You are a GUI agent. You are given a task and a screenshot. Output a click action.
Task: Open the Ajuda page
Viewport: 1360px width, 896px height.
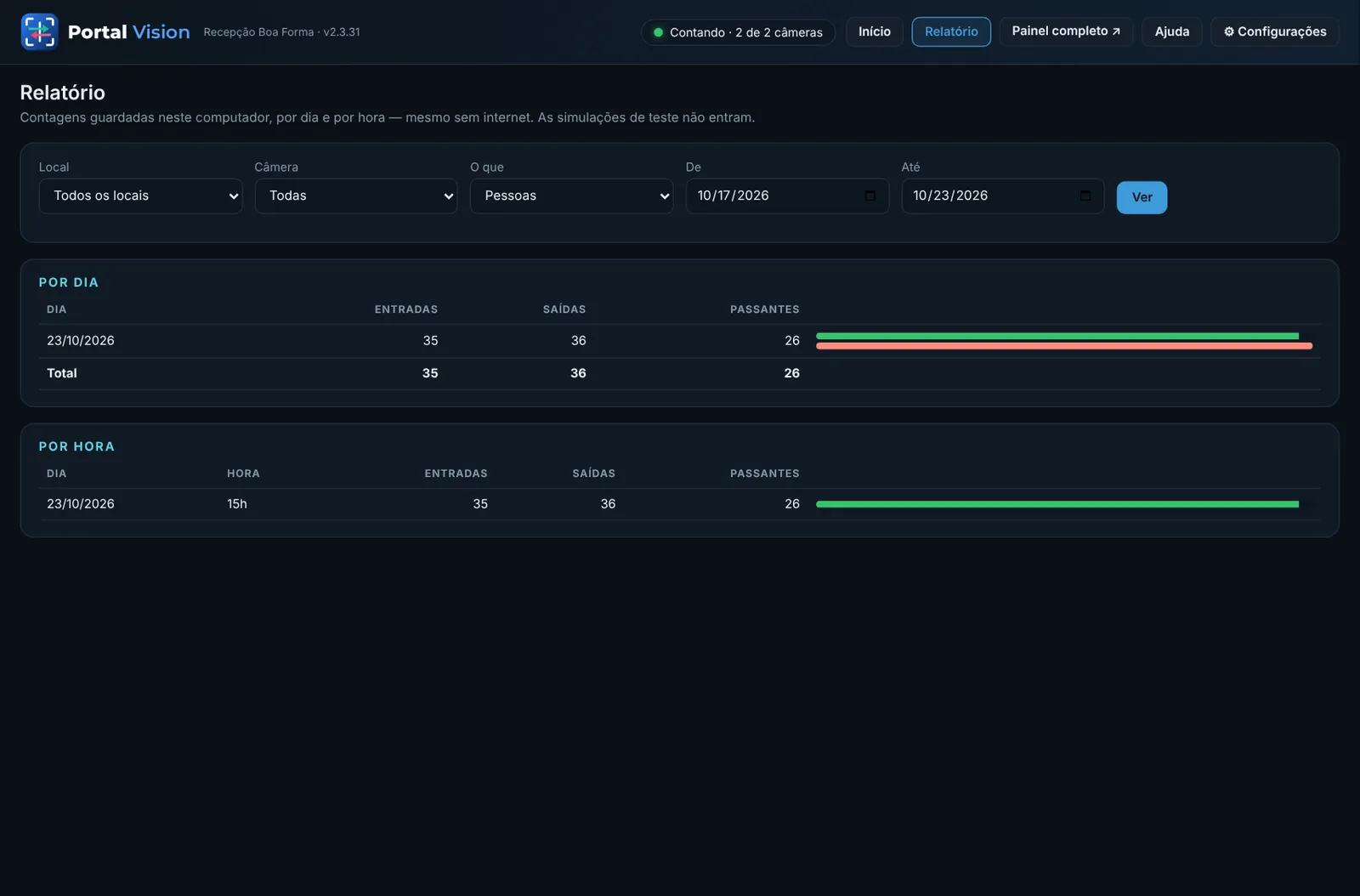click(1171, 31)
